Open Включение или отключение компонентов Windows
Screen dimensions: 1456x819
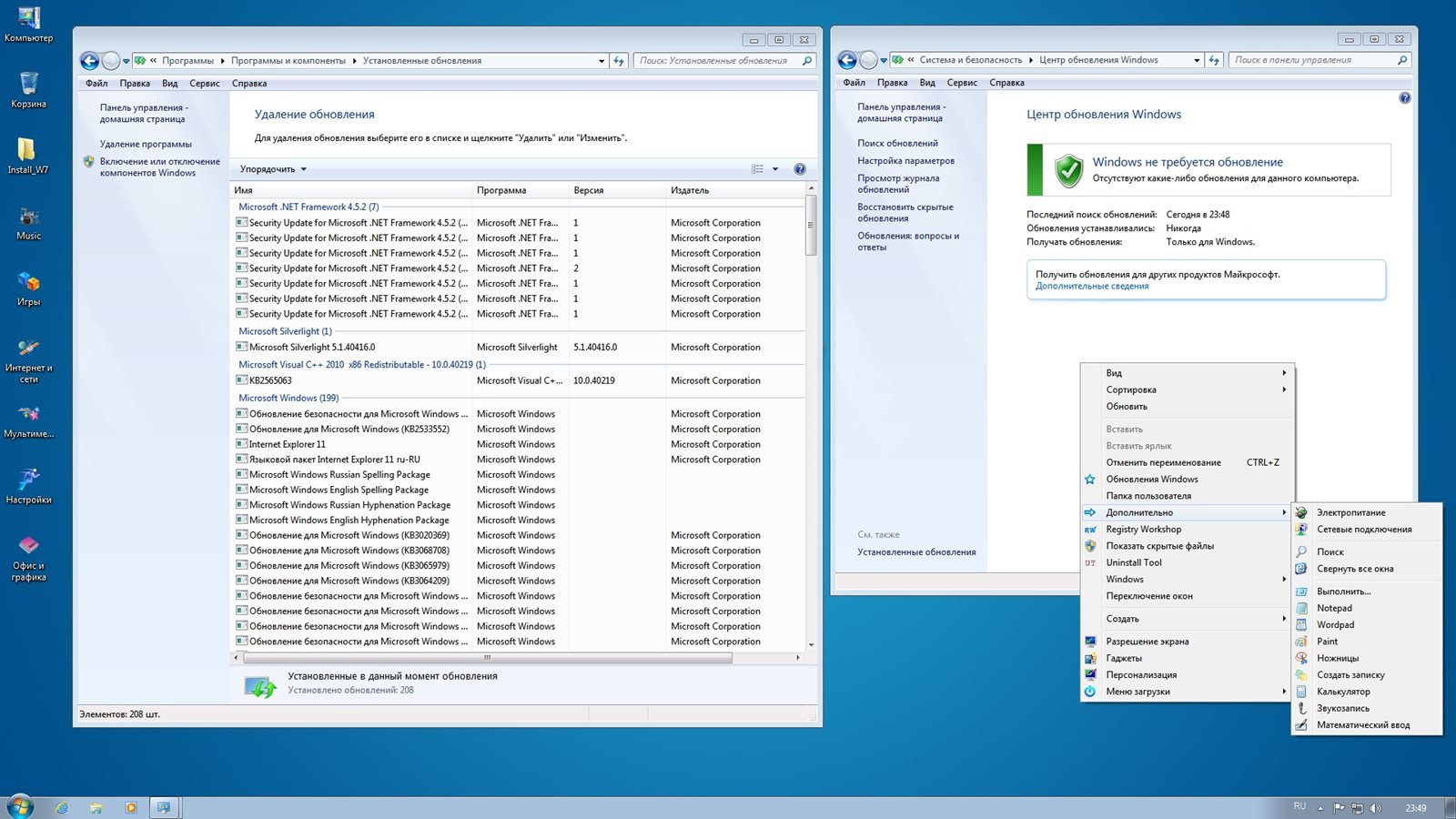tap(159, 167)
